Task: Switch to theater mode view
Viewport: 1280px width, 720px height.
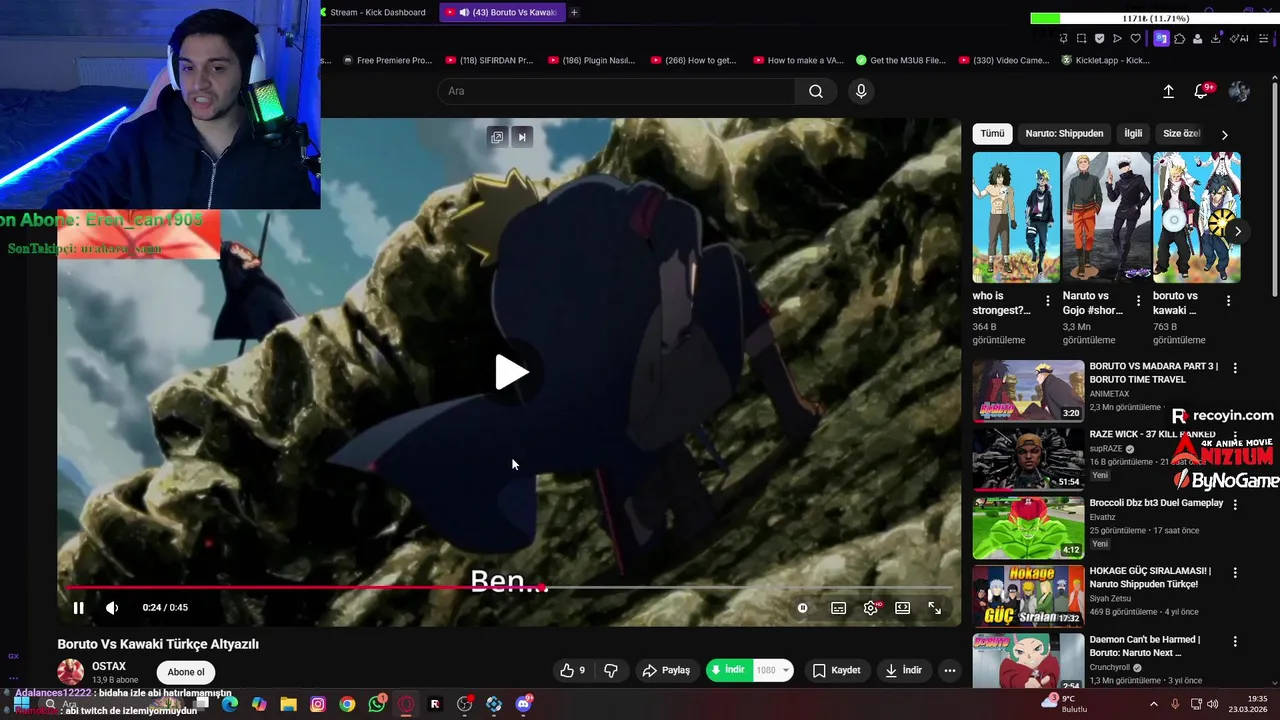Action: [x=902, y=608]
